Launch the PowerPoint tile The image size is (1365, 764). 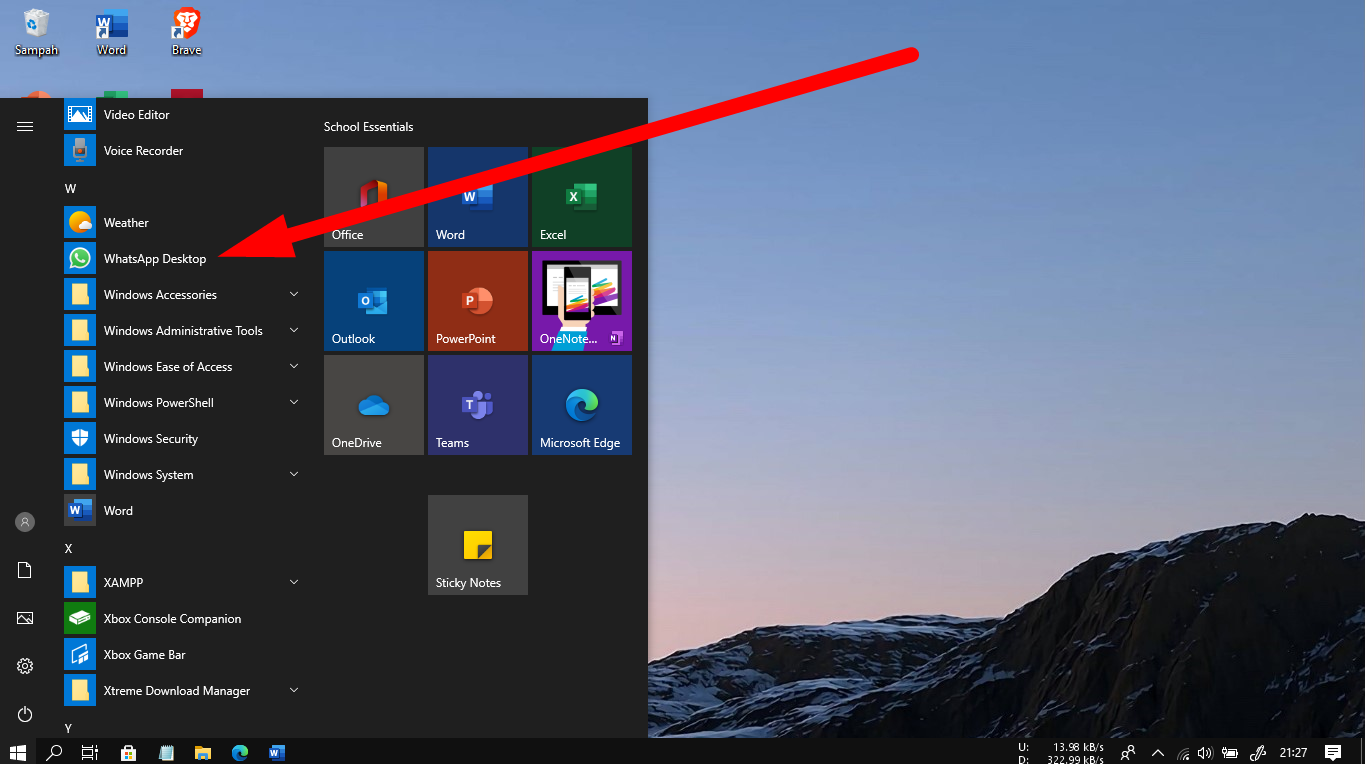point(478,301)
